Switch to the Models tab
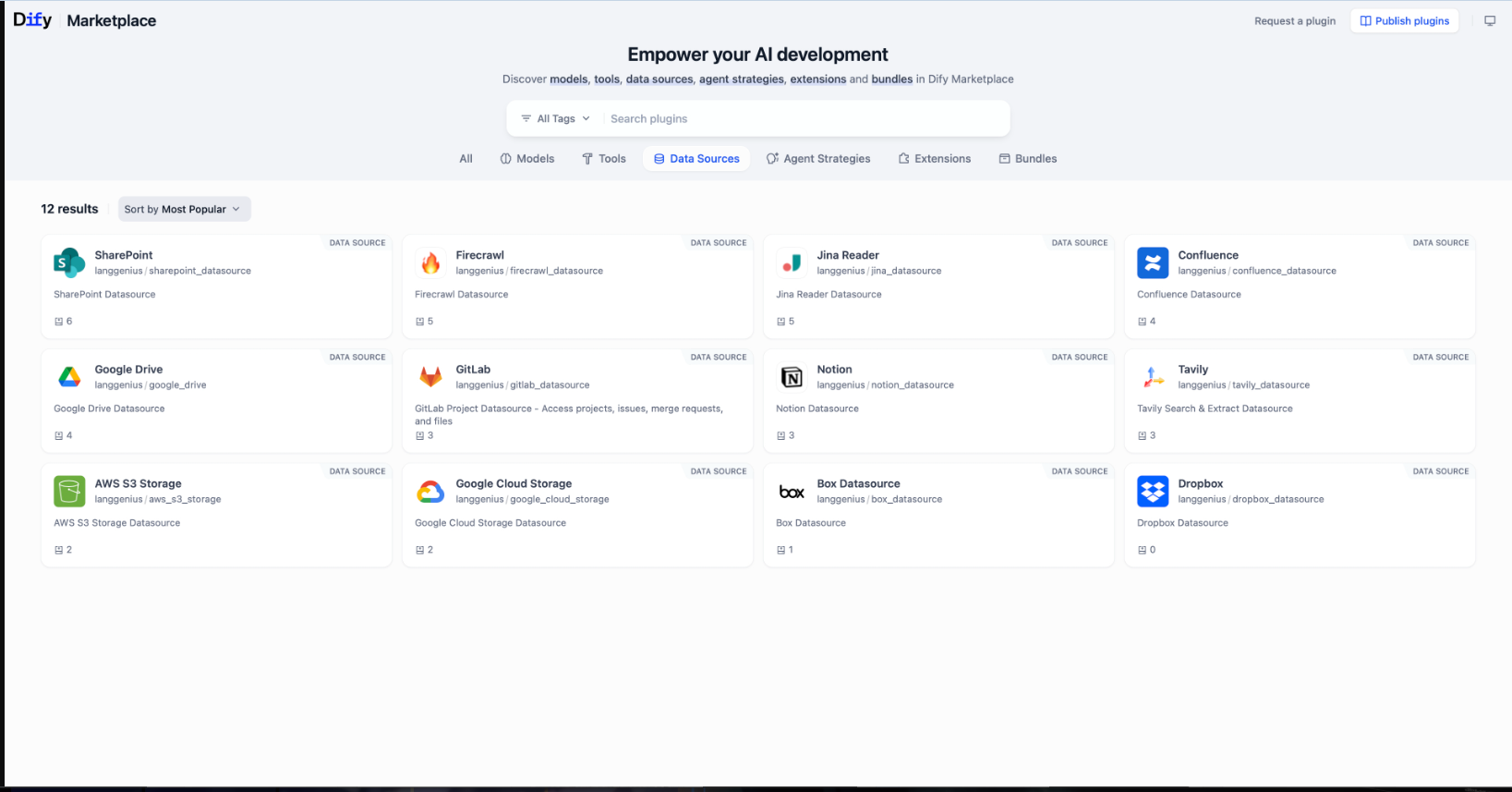This screenshot has height=792, width=1512. (x=527, y=159)
